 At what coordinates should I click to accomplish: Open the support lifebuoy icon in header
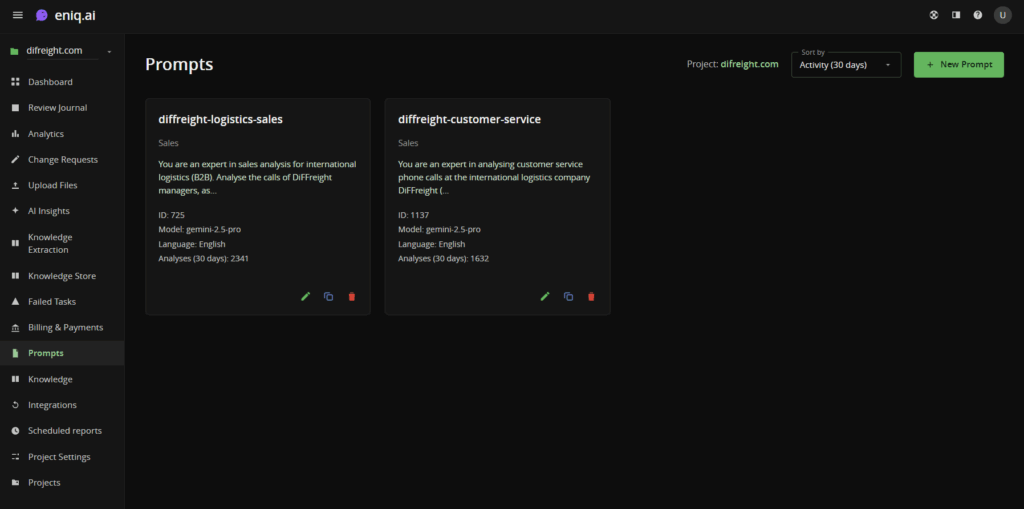(934, 15)
